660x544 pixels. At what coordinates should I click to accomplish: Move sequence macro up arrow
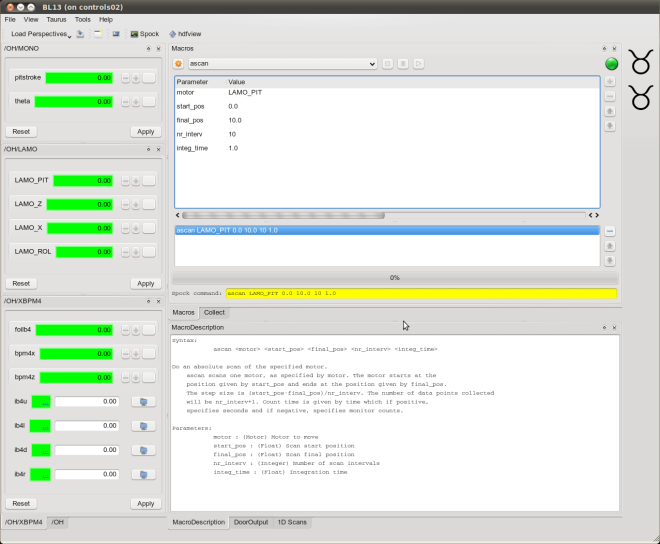609,246
